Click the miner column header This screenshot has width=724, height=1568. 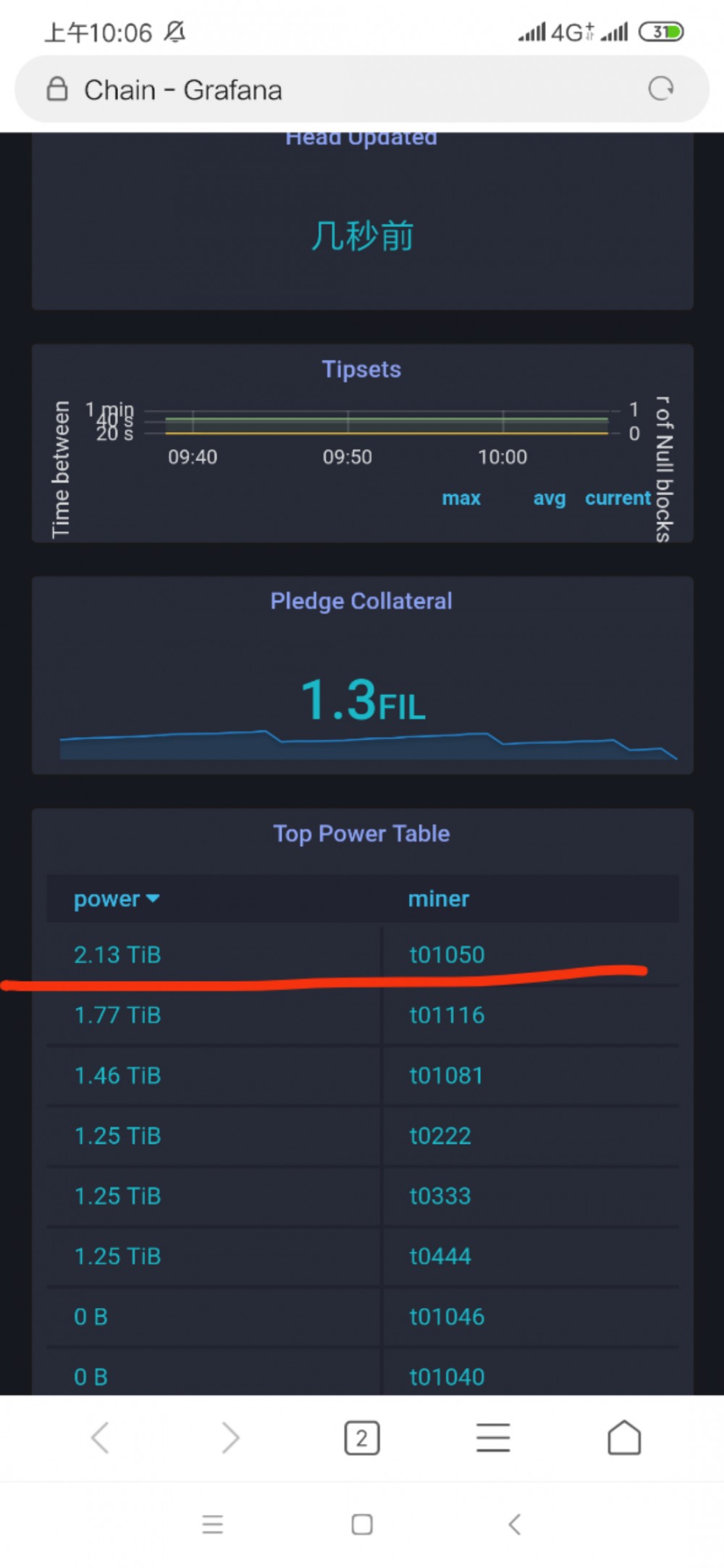[x=439, y=899]
